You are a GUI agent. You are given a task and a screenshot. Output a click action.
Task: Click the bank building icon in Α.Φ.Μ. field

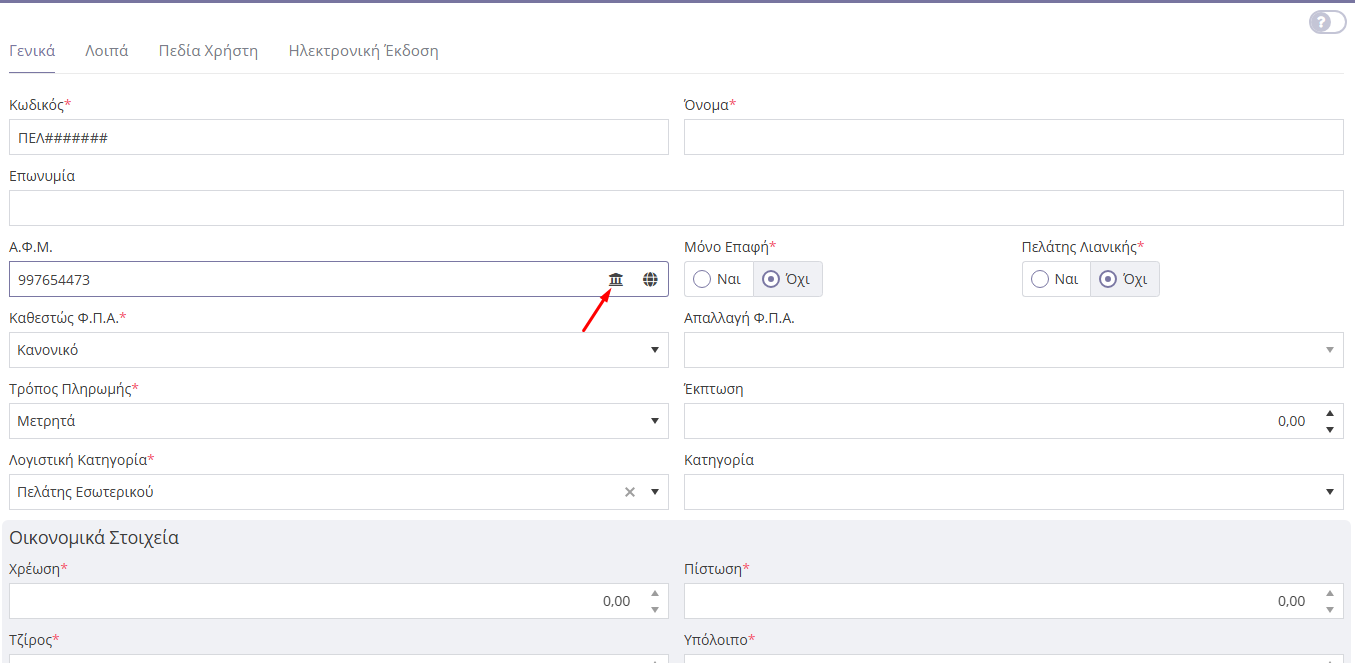coord(616,280)
